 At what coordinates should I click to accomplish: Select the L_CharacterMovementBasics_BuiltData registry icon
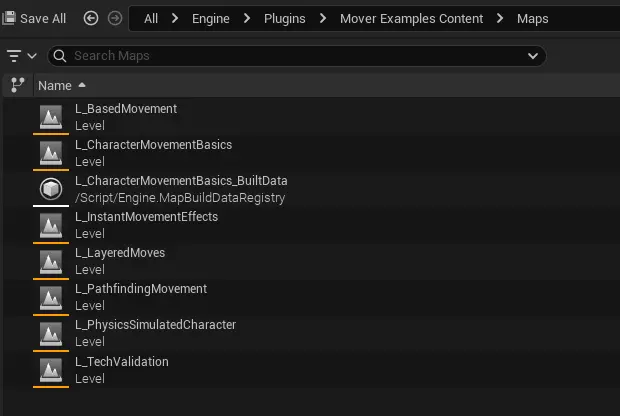coord(51,189)
